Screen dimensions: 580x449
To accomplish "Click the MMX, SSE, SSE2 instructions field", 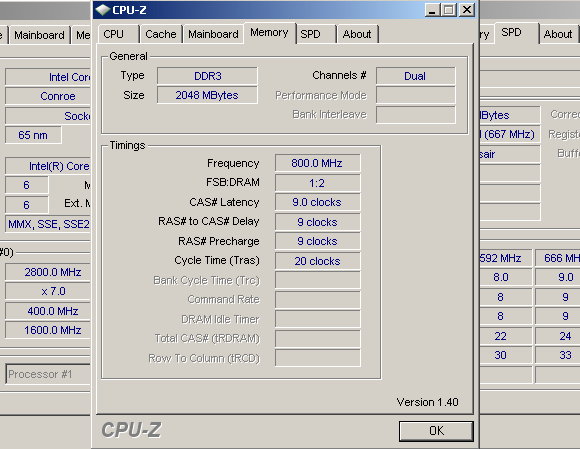I will tap(48, 224).
